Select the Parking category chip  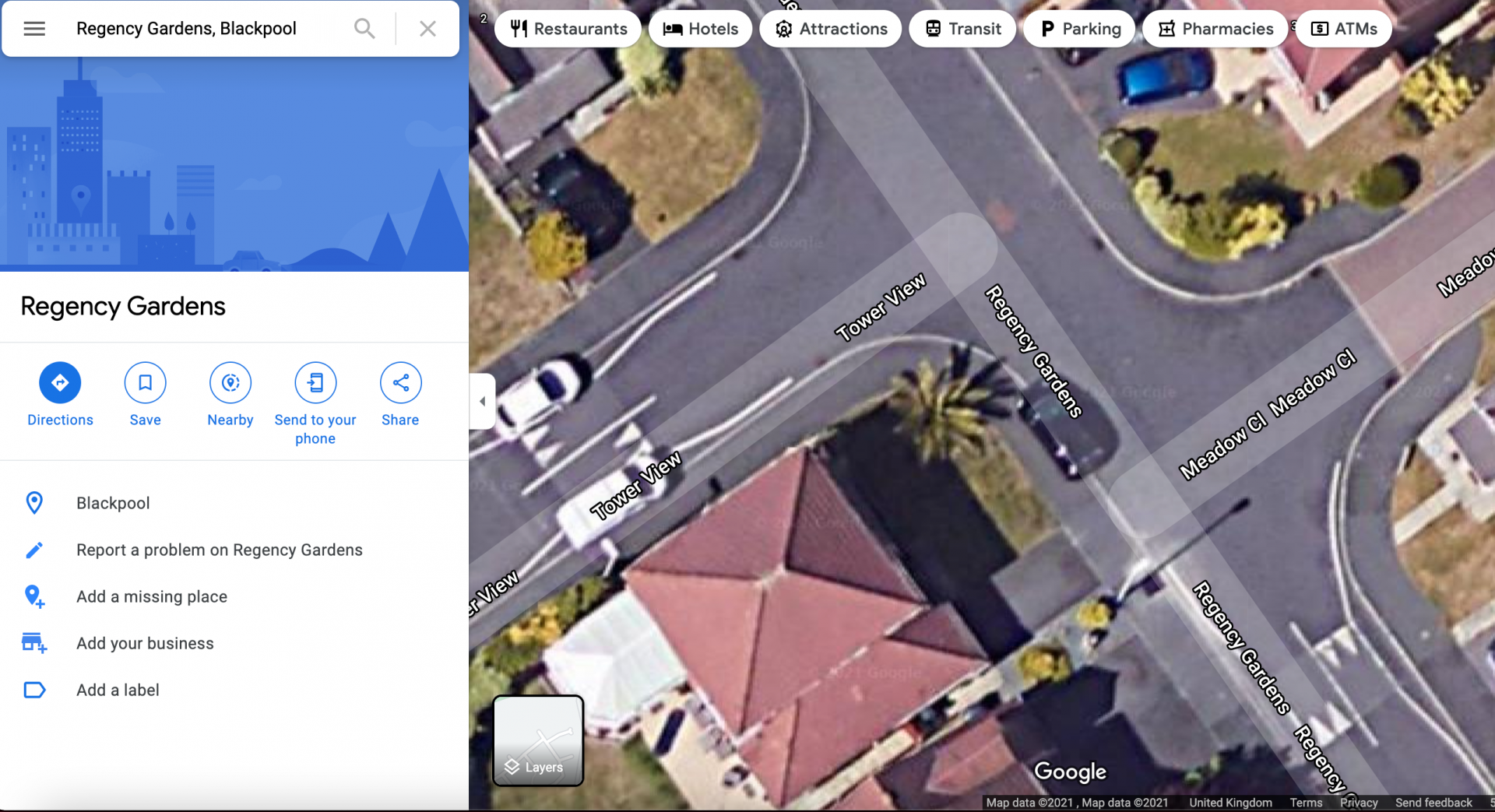pyautogui.click(x=1079, y=29)
